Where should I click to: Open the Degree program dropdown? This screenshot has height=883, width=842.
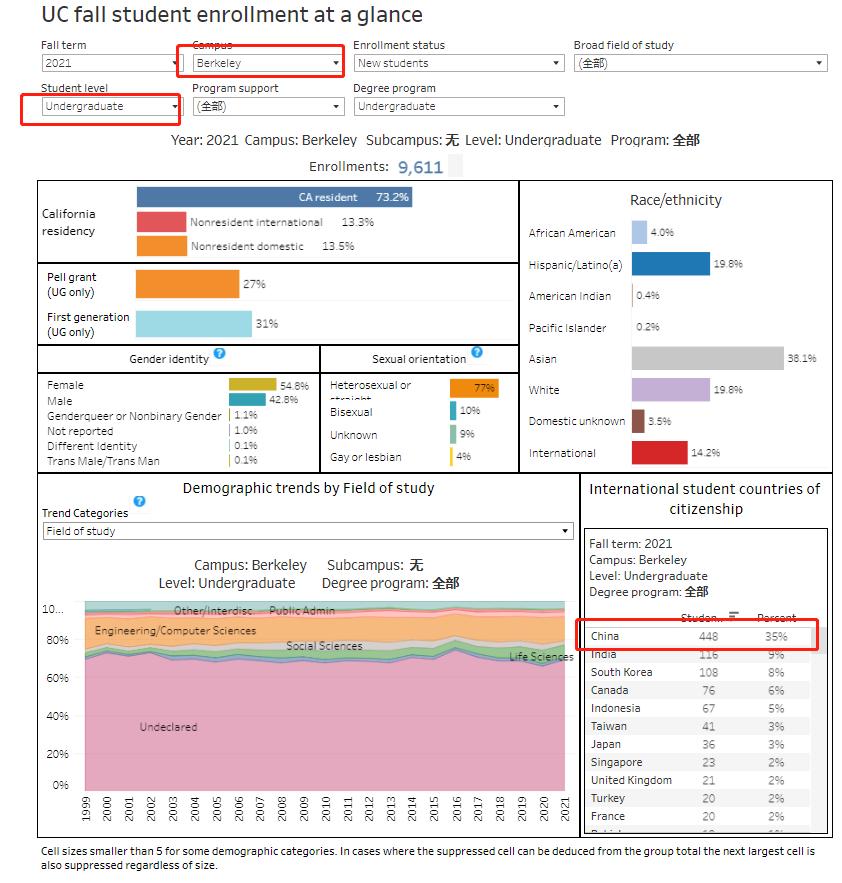click(458, 106)
